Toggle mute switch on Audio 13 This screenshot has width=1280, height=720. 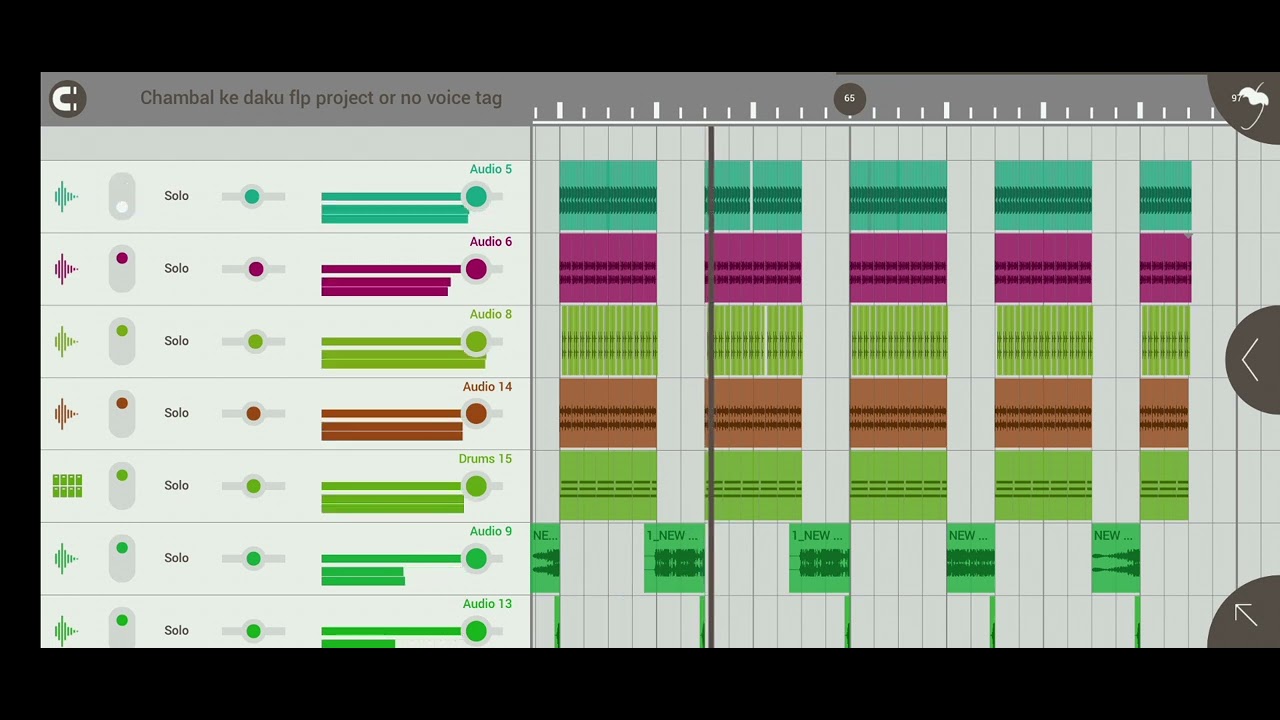[122, 628]
